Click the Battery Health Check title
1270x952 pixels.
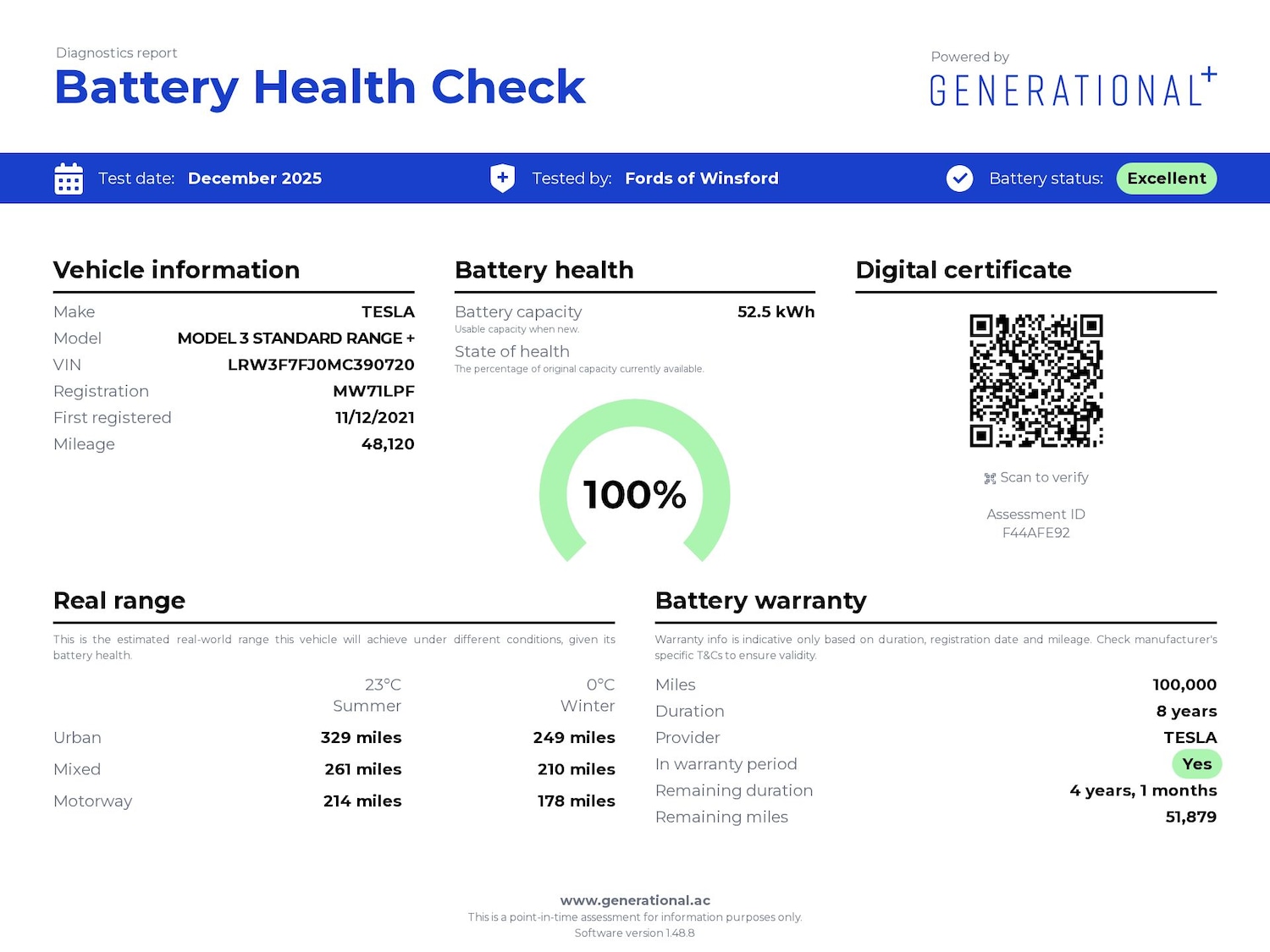[x=319, y=87]
